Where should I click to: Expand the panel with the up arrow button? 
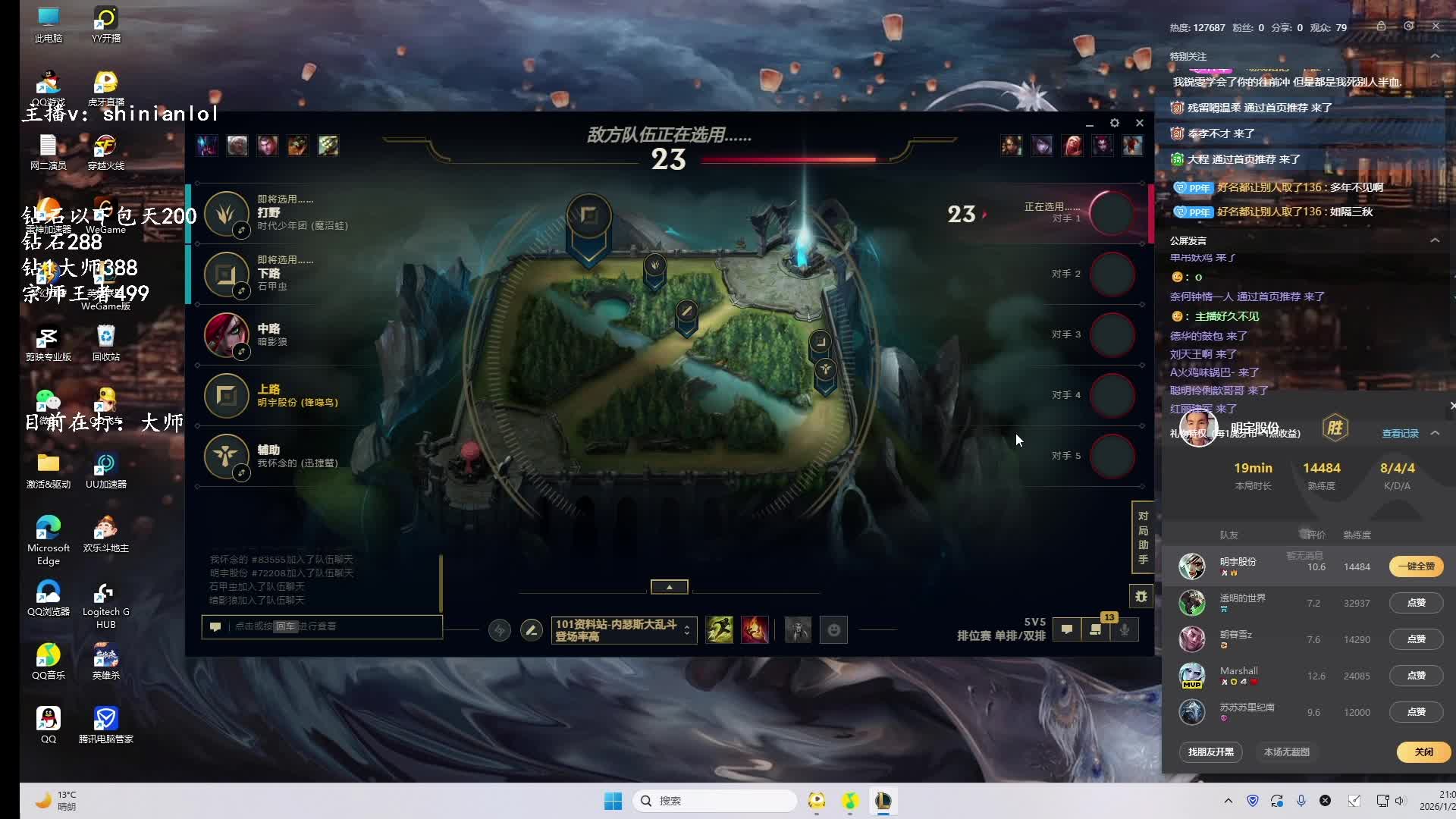click(x=669, y=587)
